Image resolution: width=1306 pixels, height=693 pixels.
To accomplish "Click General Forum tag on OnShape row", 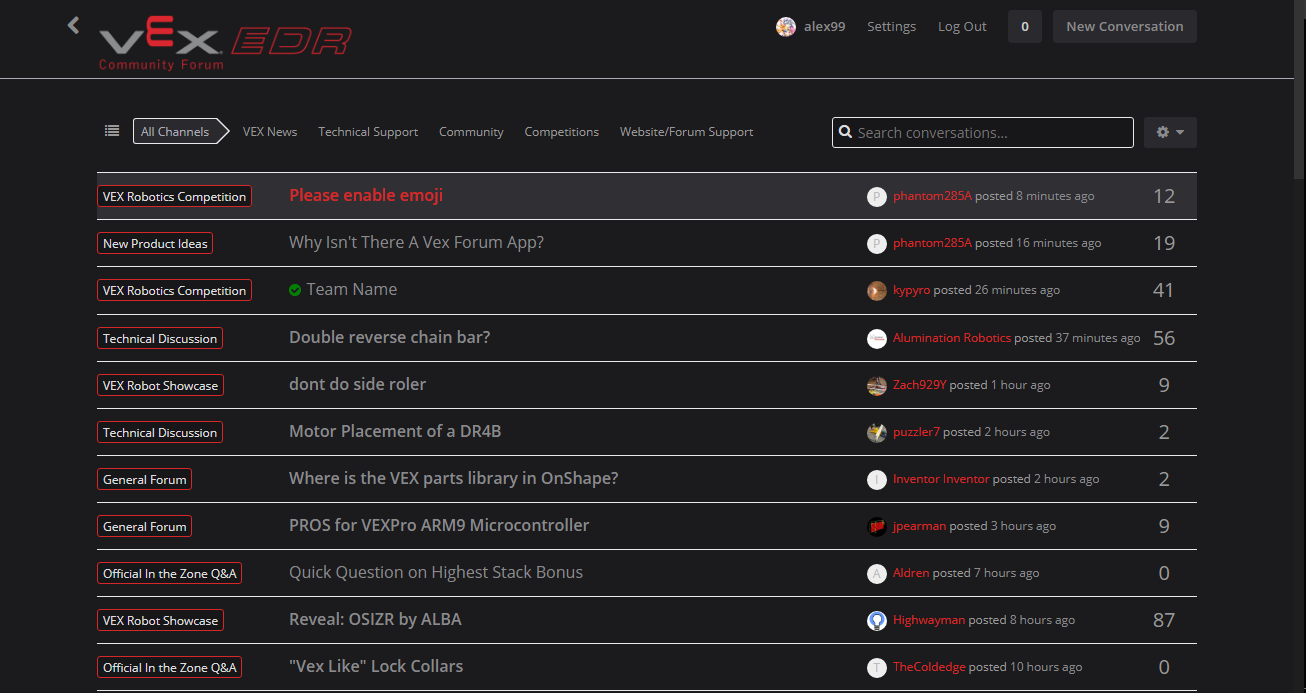I will coord(145,480).
